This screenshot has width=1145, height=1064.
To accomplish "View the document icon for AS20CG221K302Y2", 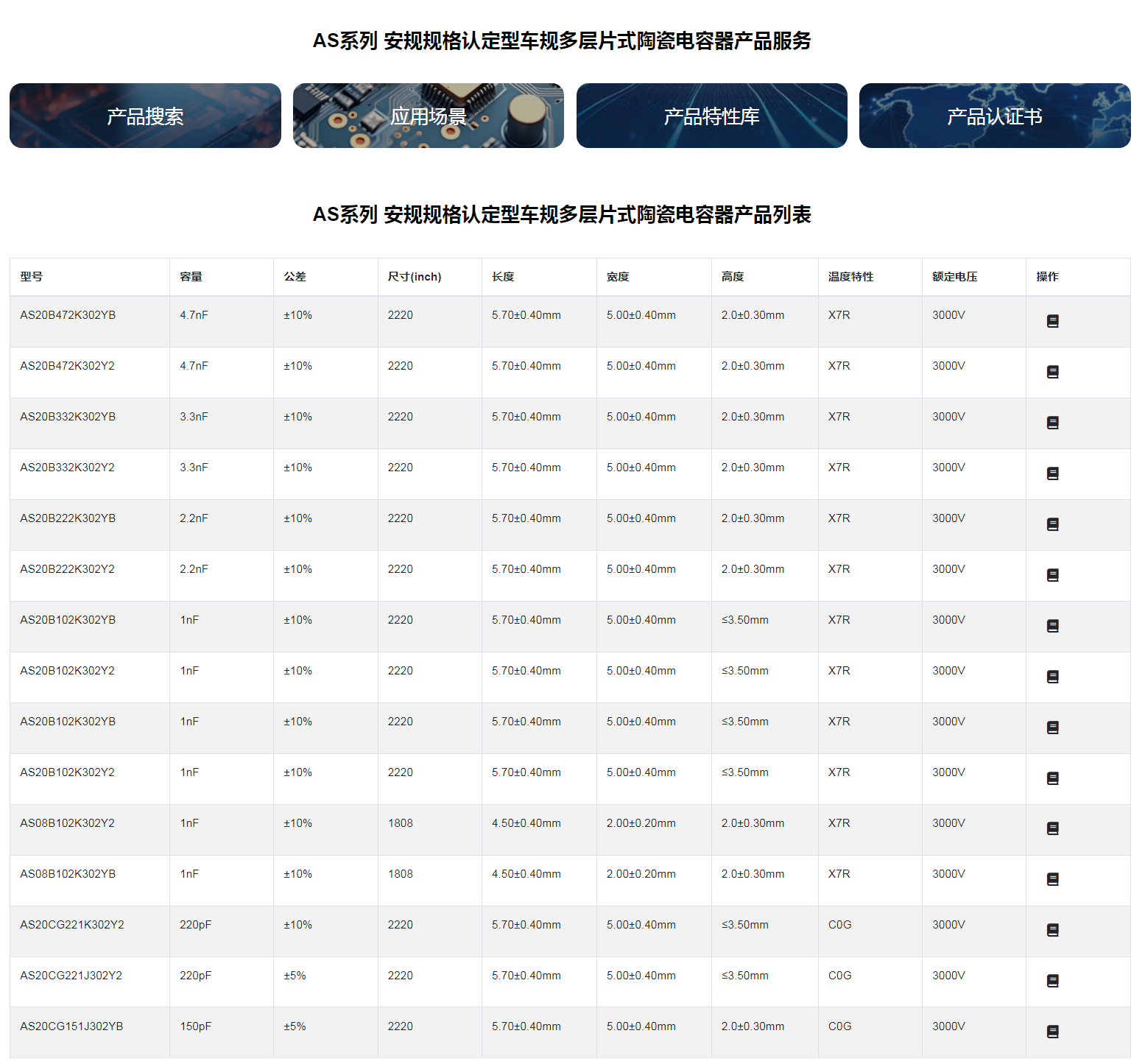I will (x=1052, y=931).
